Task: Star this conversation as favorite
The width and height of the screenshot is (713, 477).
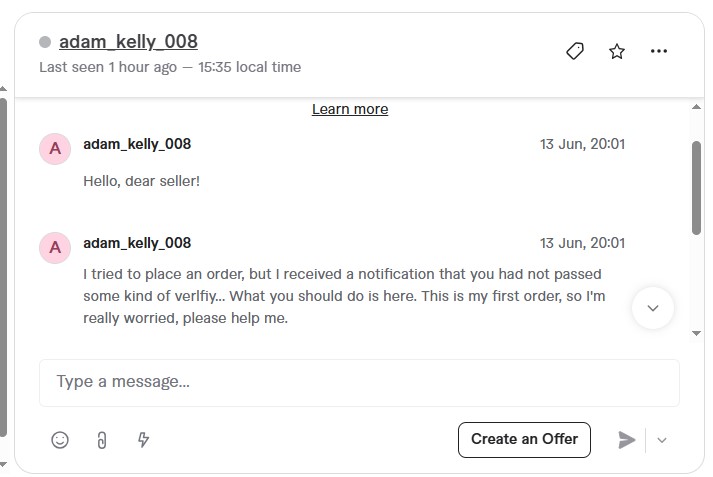Action: pos(617,51)
